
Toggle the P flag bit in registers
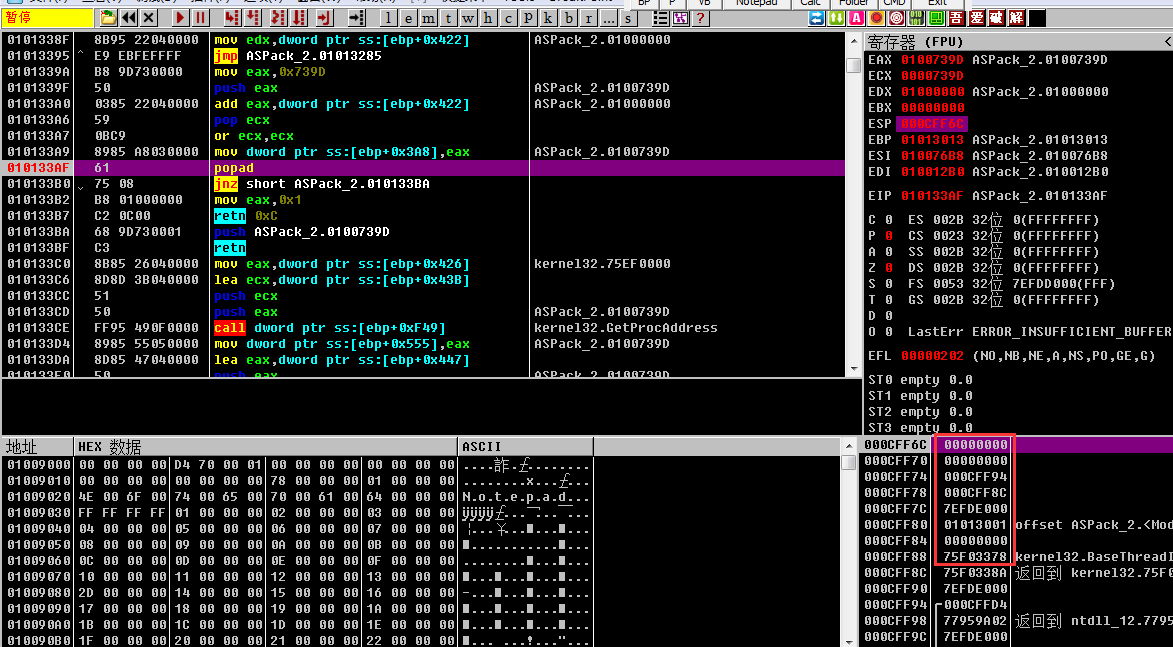[888, 236]
